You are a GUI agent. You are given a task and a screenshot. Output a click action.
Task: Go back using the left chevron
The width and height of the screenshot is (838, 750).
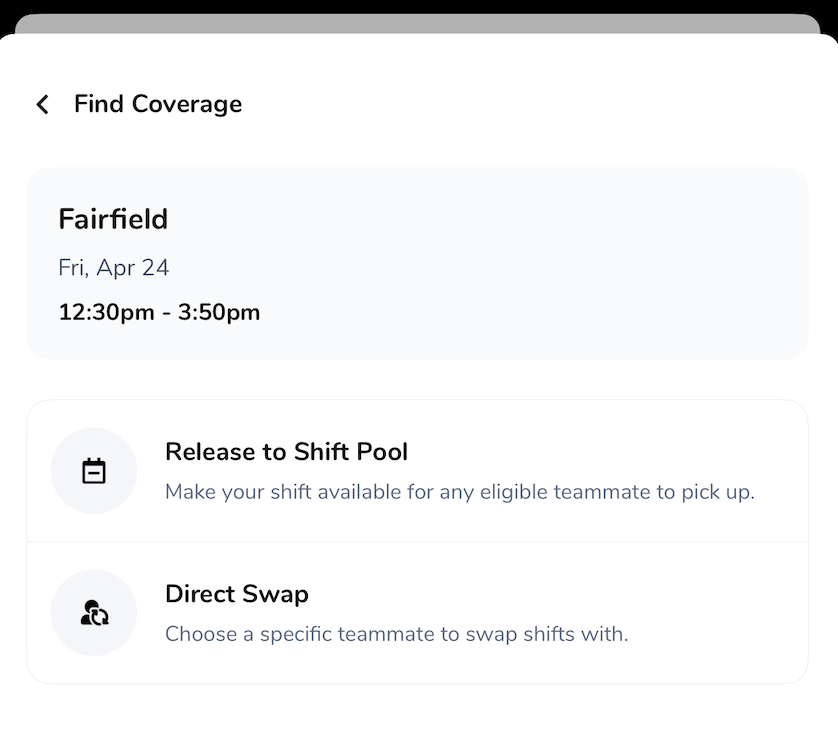pos(42,104)
